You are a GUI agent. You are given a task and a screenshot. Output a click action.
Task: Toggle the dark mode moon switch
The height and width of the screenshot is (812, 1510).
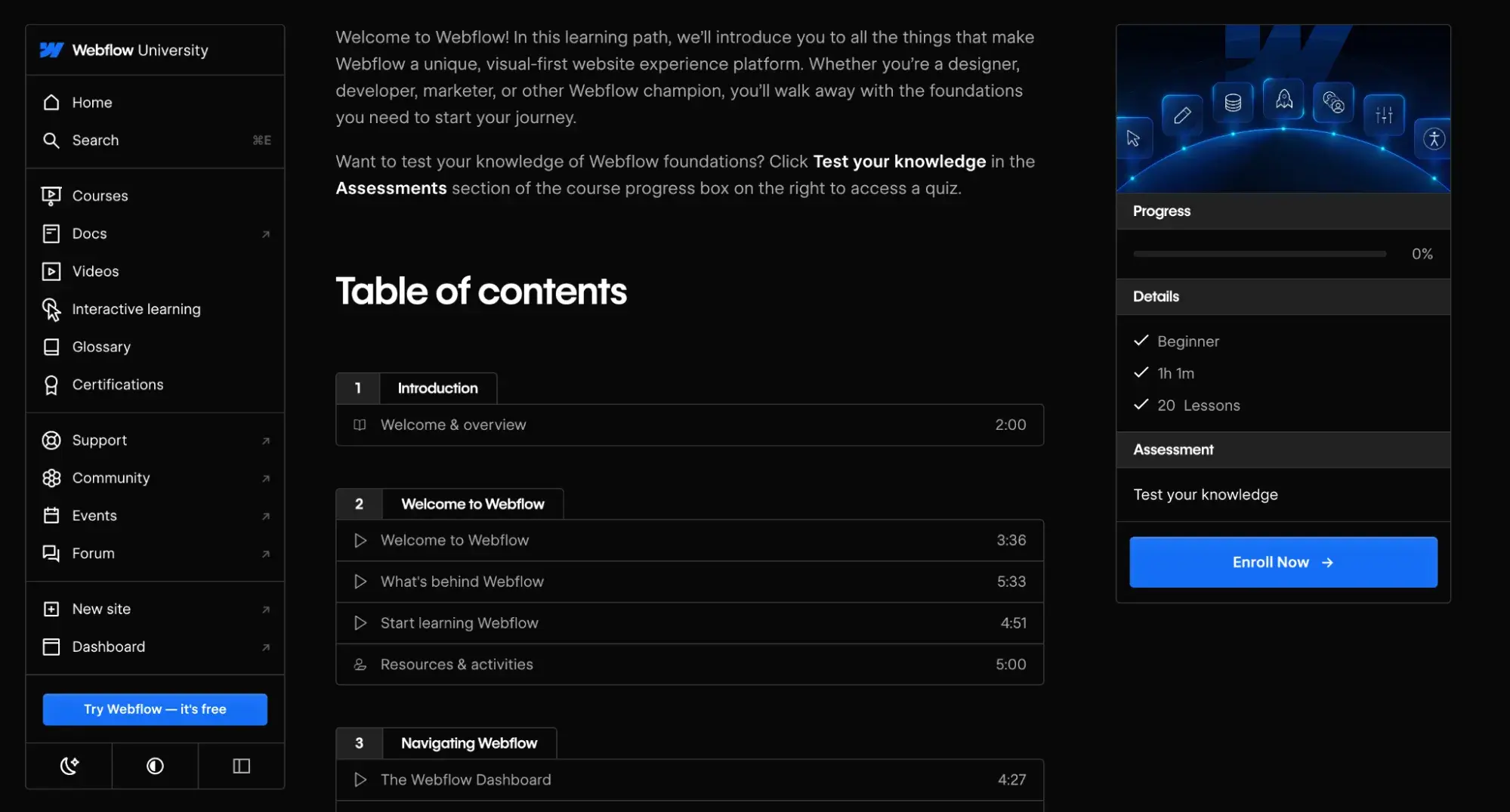coord(69,766)
